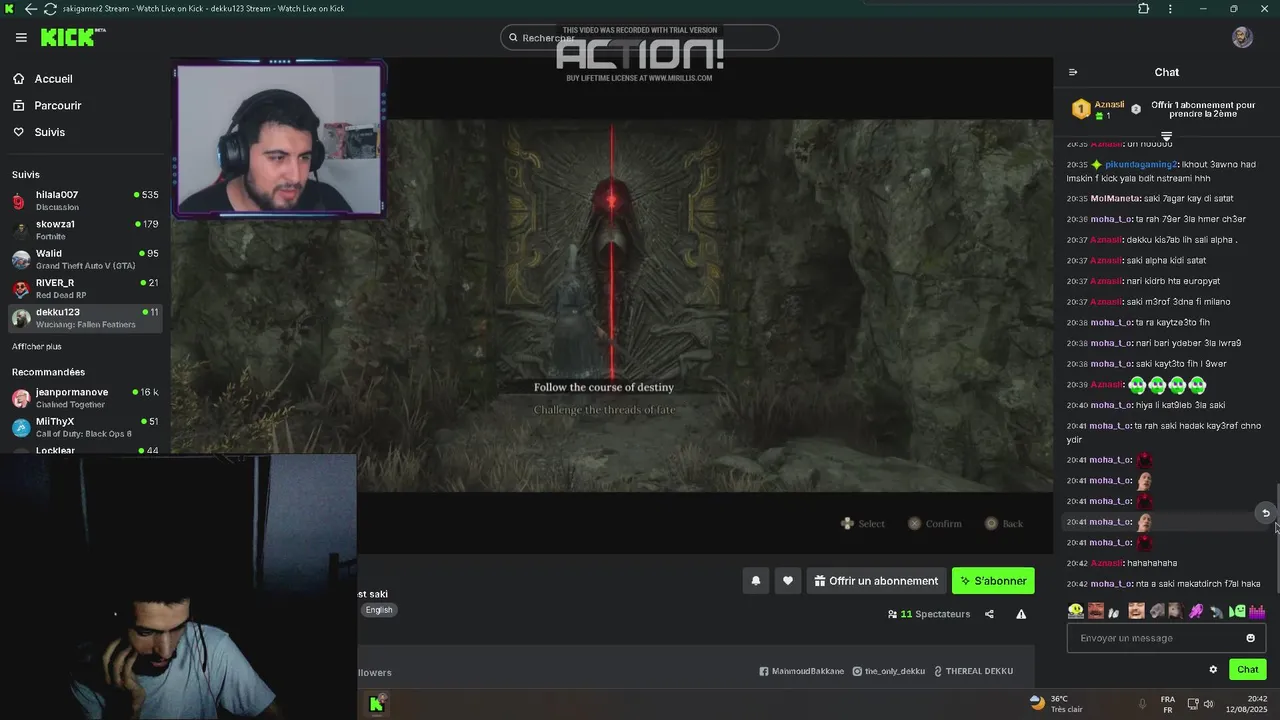The width and height of the screenshot is (1280, 720).
Task: Select dekku123 channel in sidebar
Action: (85, 318)
